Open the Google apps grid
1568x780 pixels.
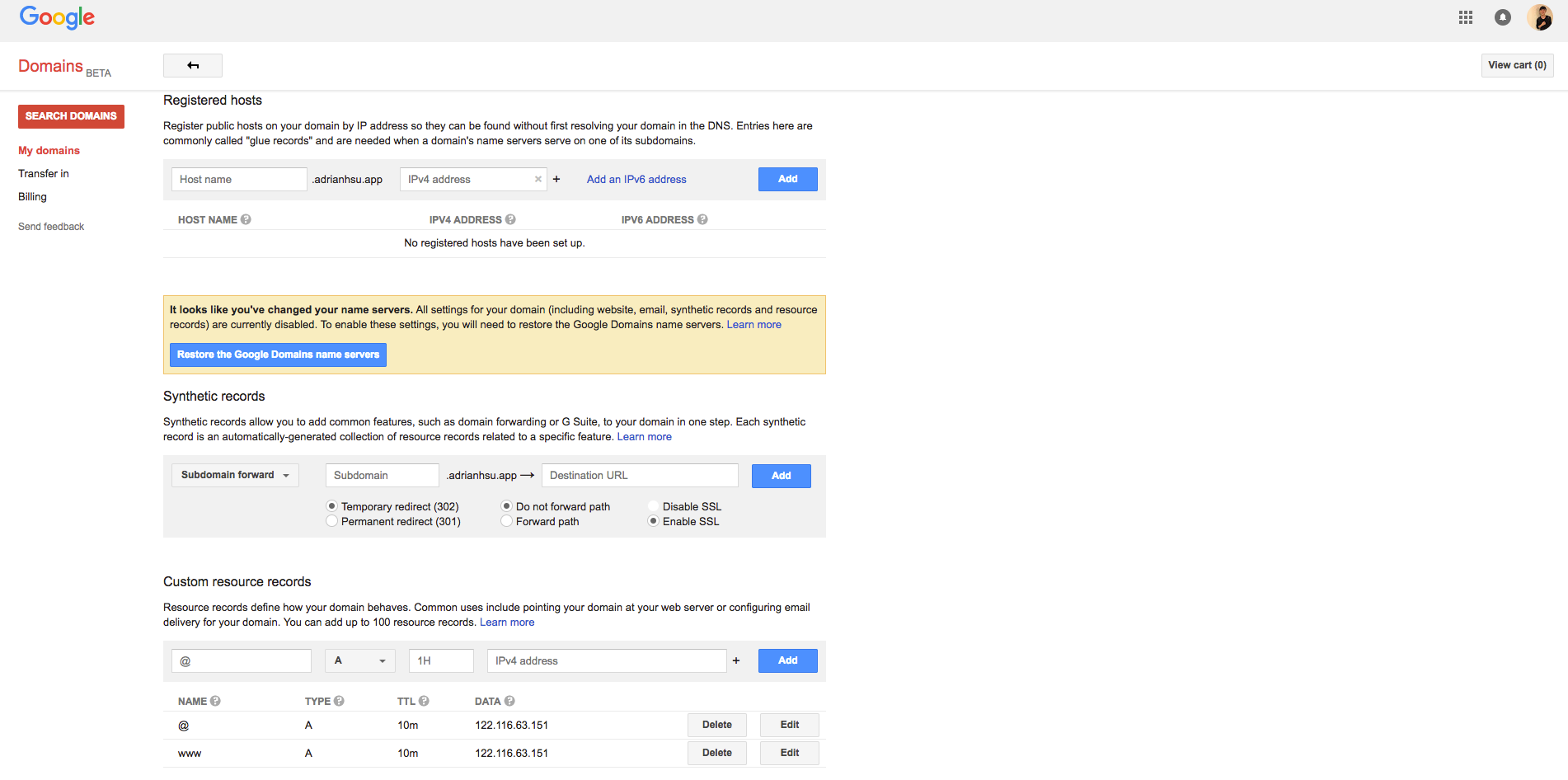(x=1466, y=17)
